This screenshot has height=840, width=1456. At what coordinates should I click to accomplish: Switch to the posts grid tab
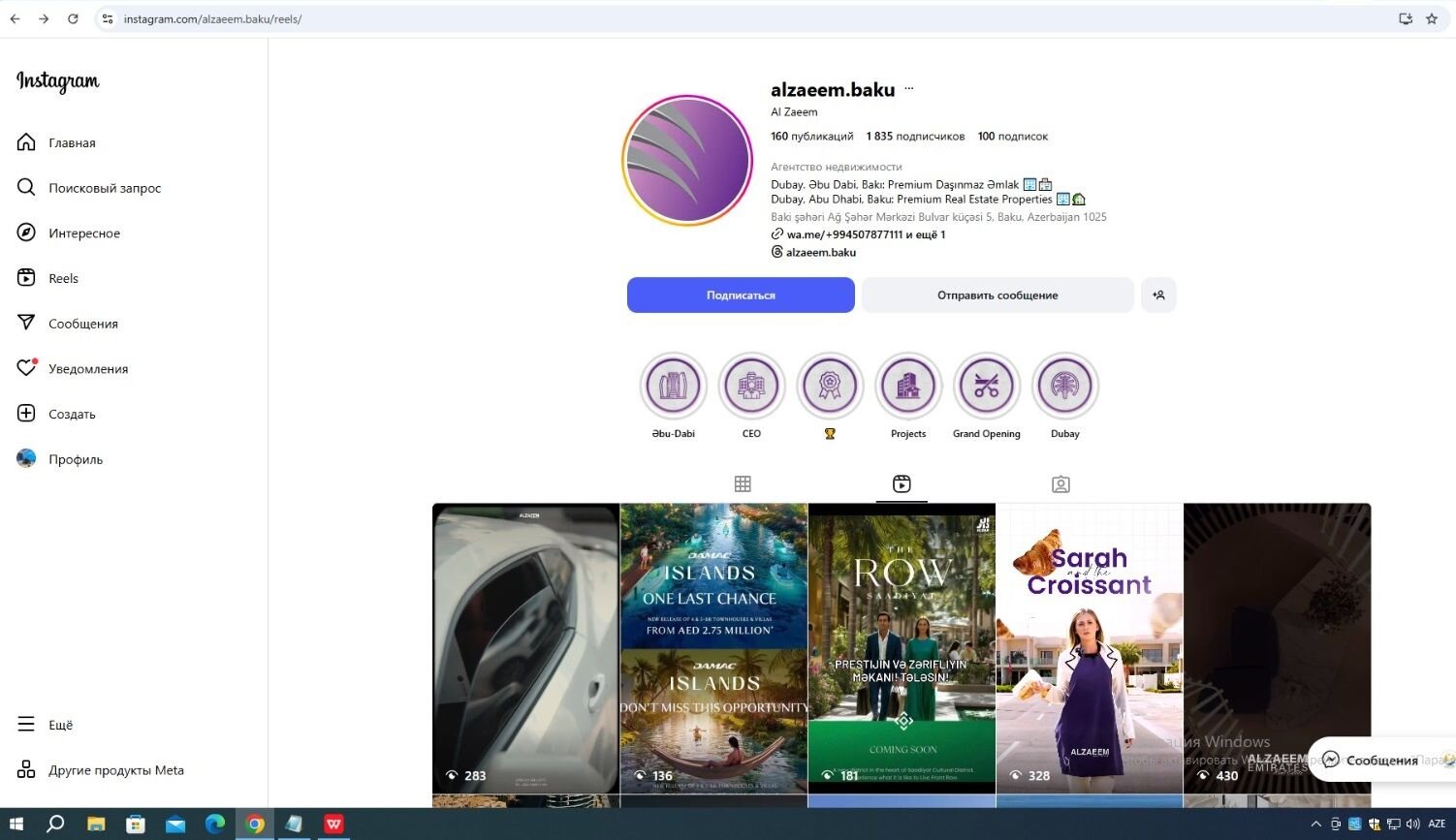coord(743,484)
